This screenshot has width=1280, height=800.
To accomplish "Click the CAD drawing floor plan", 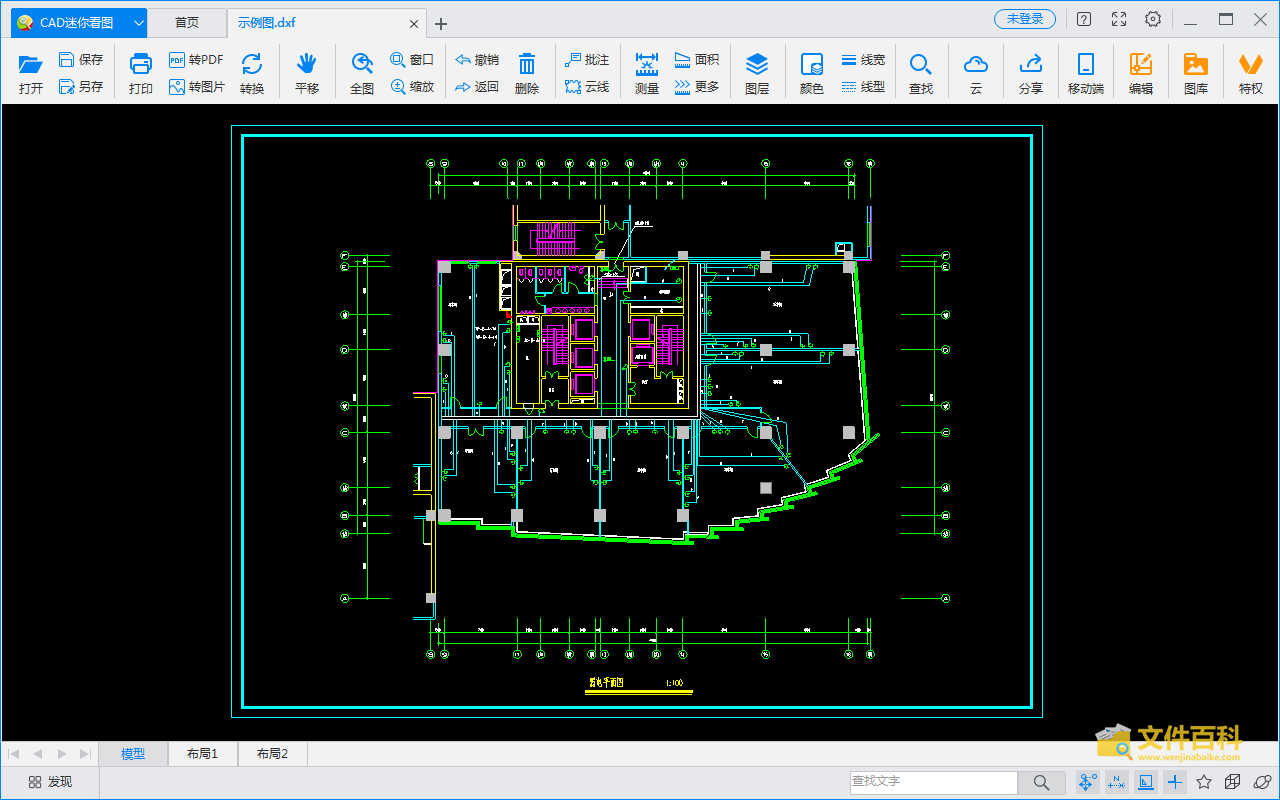I will 637,421.
